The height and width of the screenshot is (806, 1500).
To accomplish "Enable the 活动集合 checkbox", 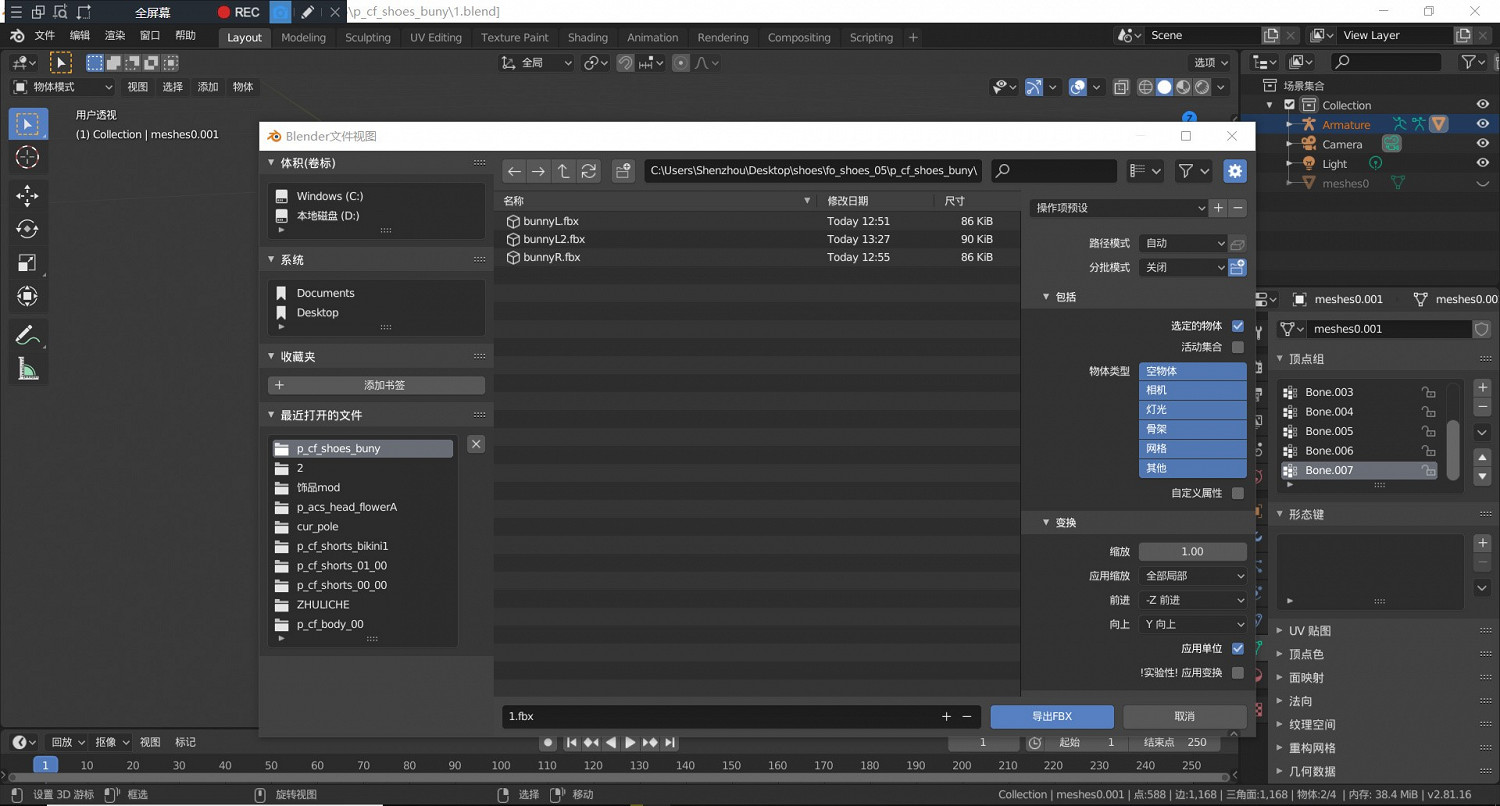I will [x=1238, y=347].
